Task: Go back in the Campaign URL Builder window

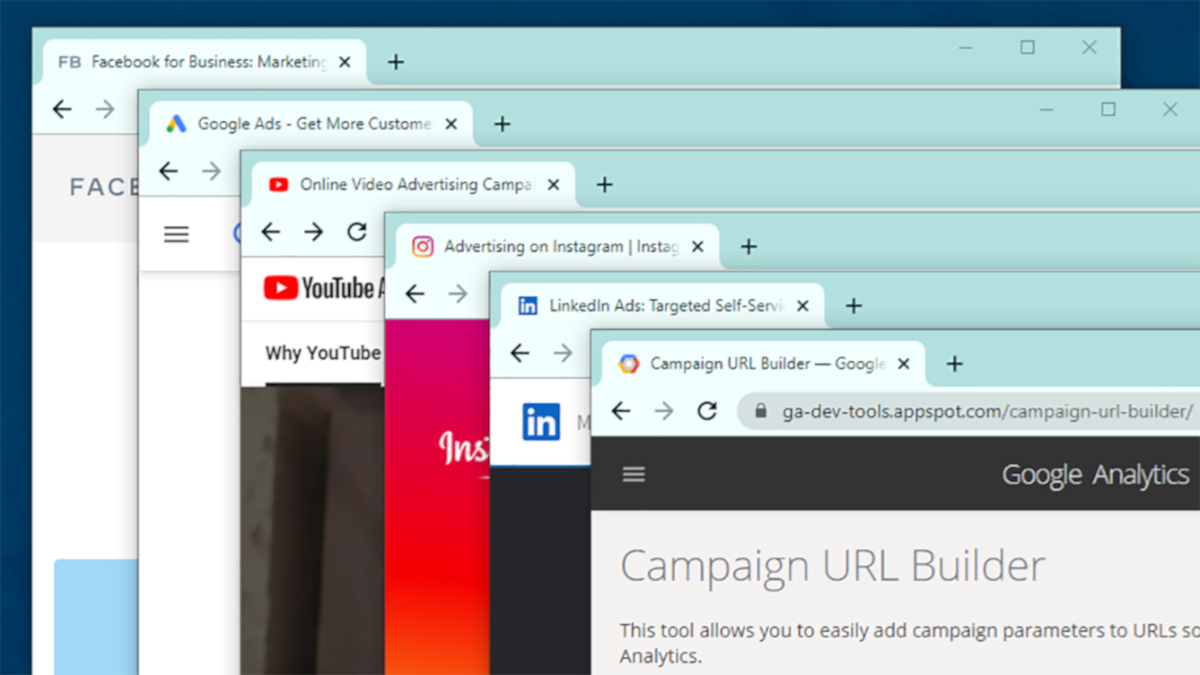Action: pyautogui.click(x=621, y=411)
